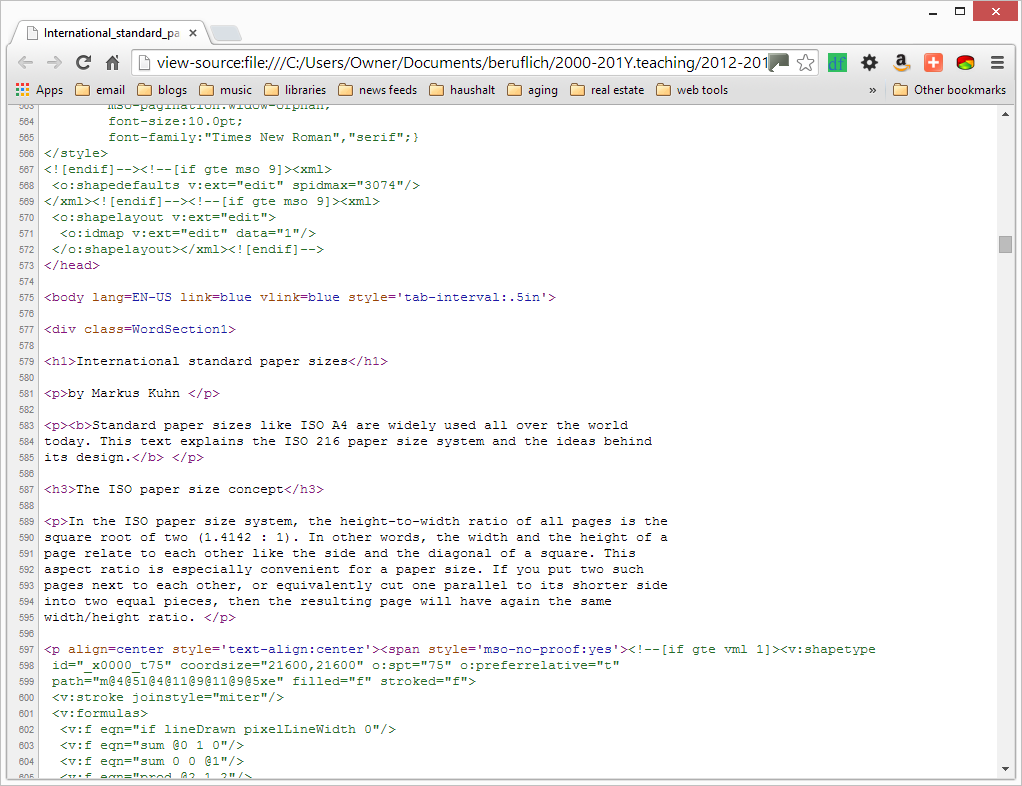Viewport: 1022px width, 786px height.
Task: Click the browser Back arrow
Action: [26, 62]
